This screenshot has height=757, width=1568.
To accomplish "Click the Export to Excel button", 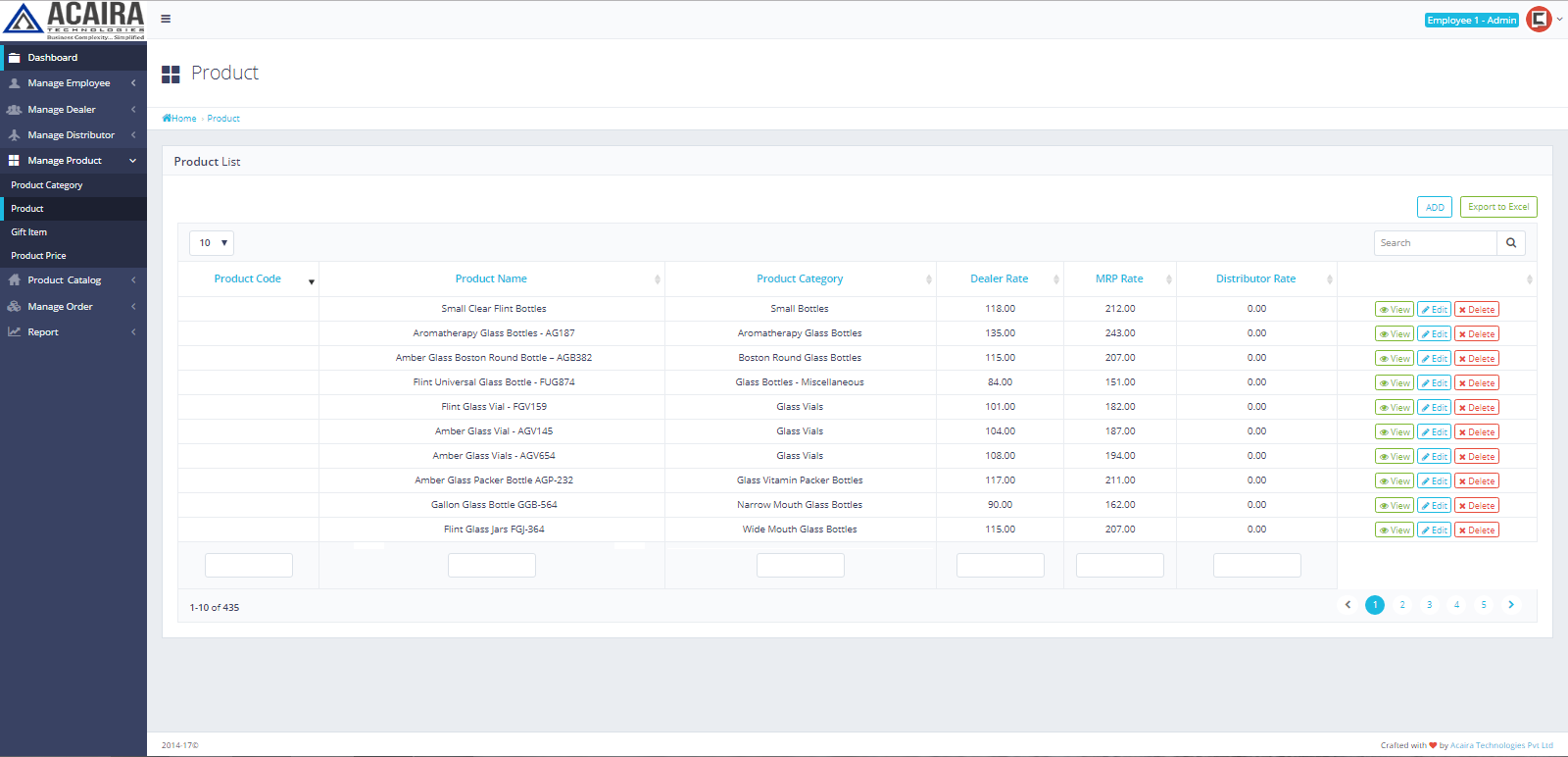I will [x=1497, y=207].
